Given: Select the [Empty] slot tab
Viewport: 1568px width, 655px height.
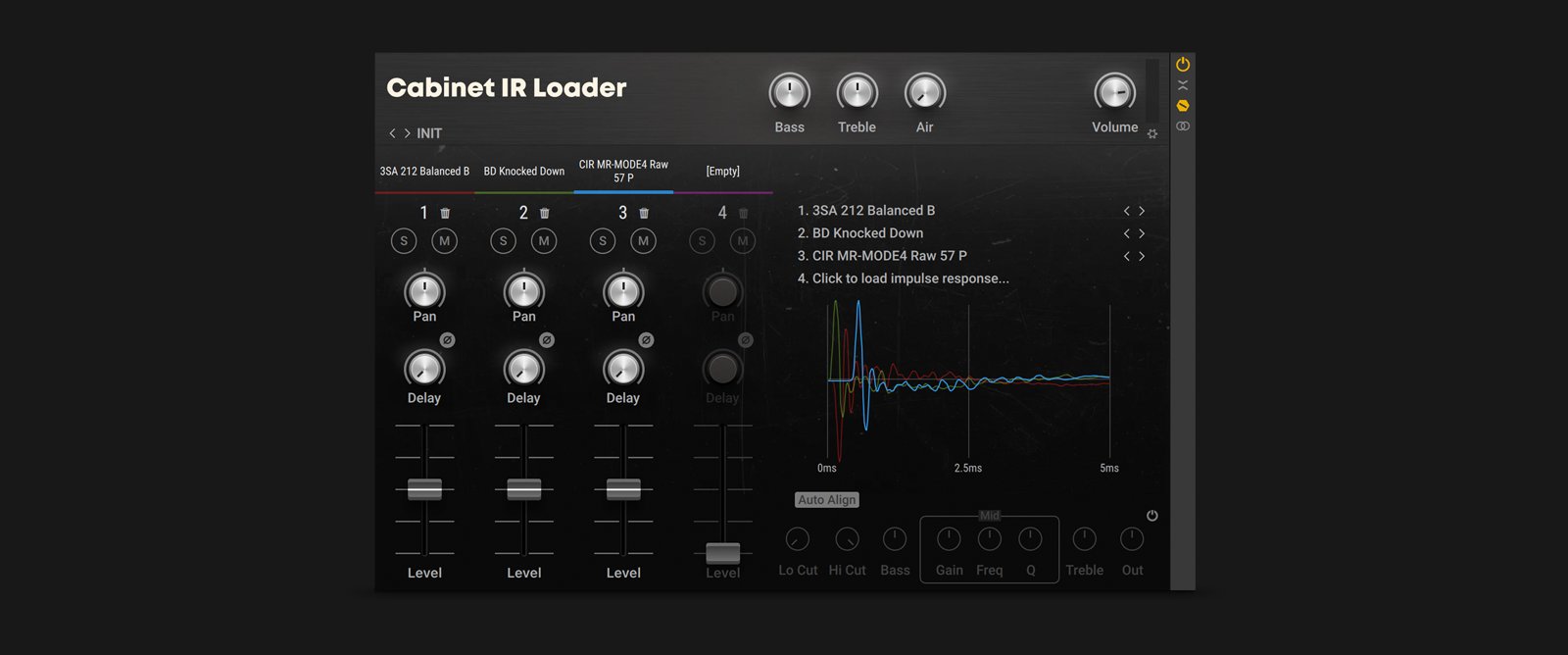Looking at the screenshot, I should pyautogui.click(x=723, y=172).
